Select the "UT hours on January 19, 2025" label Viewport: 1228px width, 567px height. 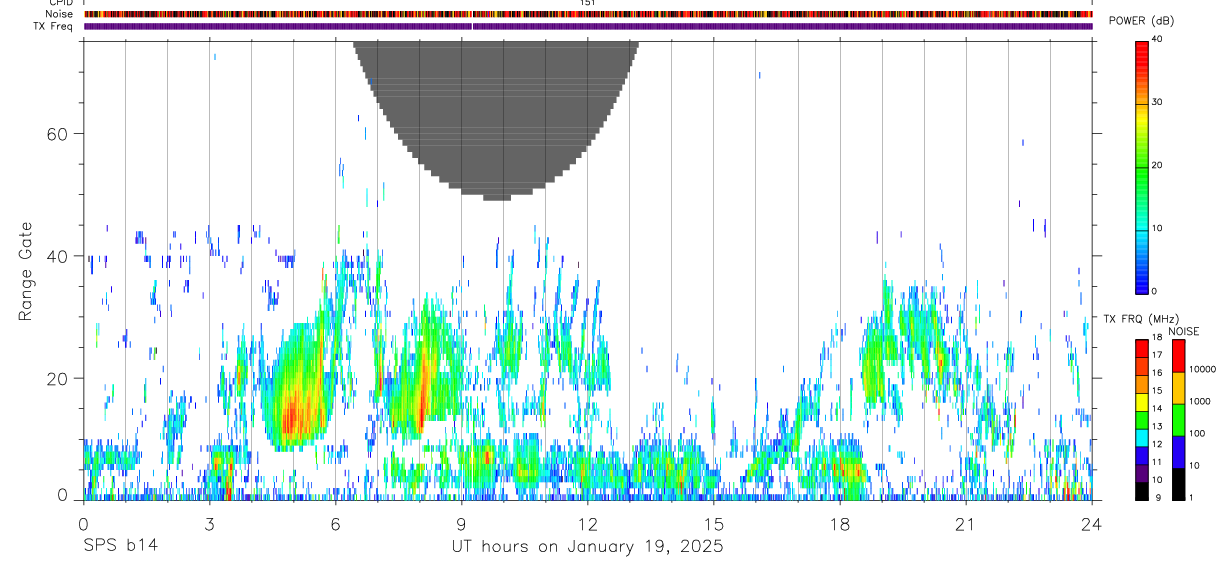pyautogui.click(x=588, y=547)
